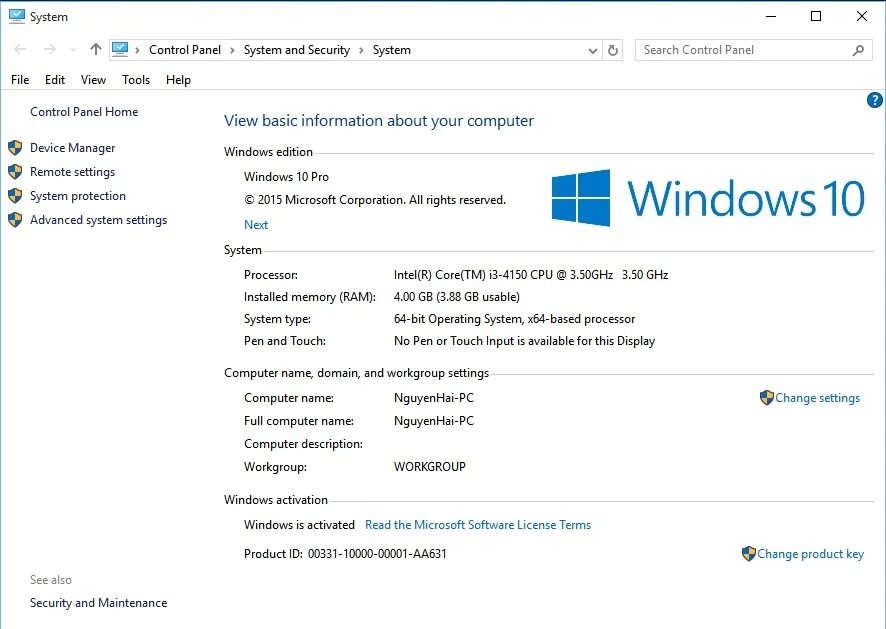Click the Workgroup value WORKGROUP
The image size is (886, 629).
(429, 467)
